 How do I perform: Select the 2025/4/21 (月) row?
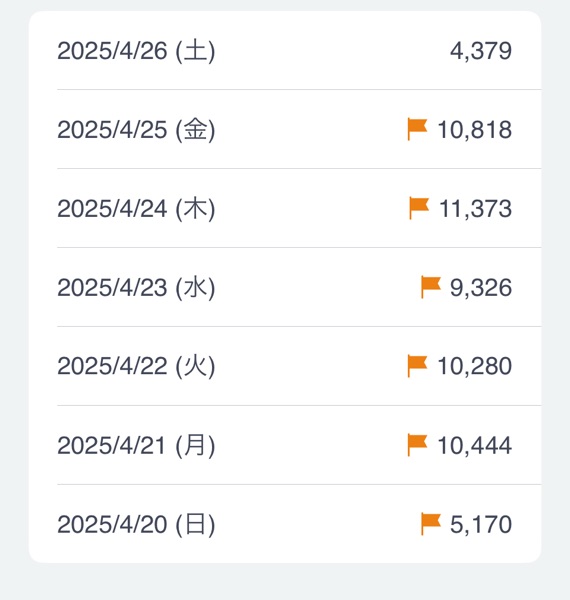pyautogui.click(x=285, y=445)
